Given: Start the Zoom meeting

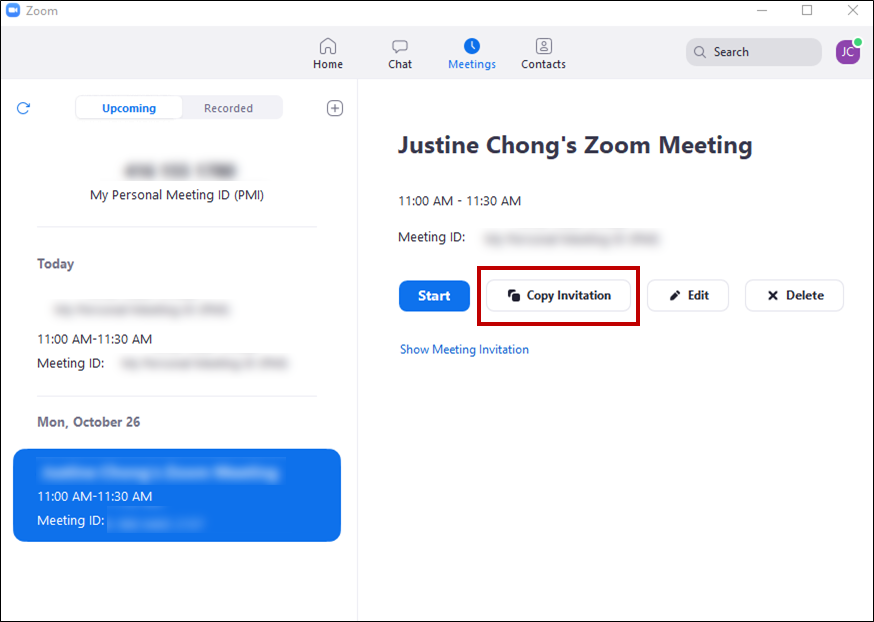Looking at the screenshot, I should coord(434,296).
